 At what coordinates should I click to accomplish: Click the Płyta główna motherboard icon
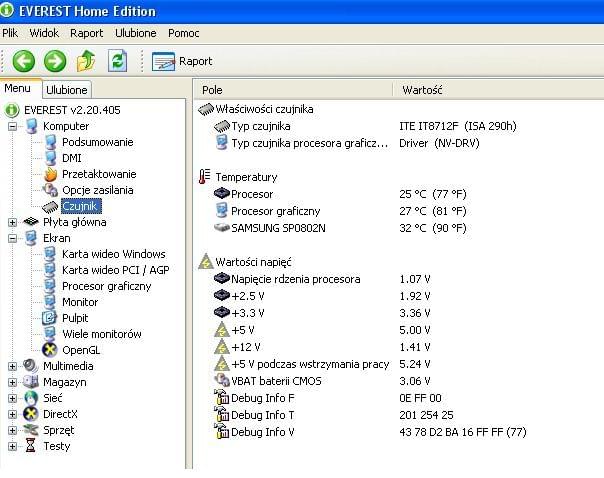click(x=31, y=222)
